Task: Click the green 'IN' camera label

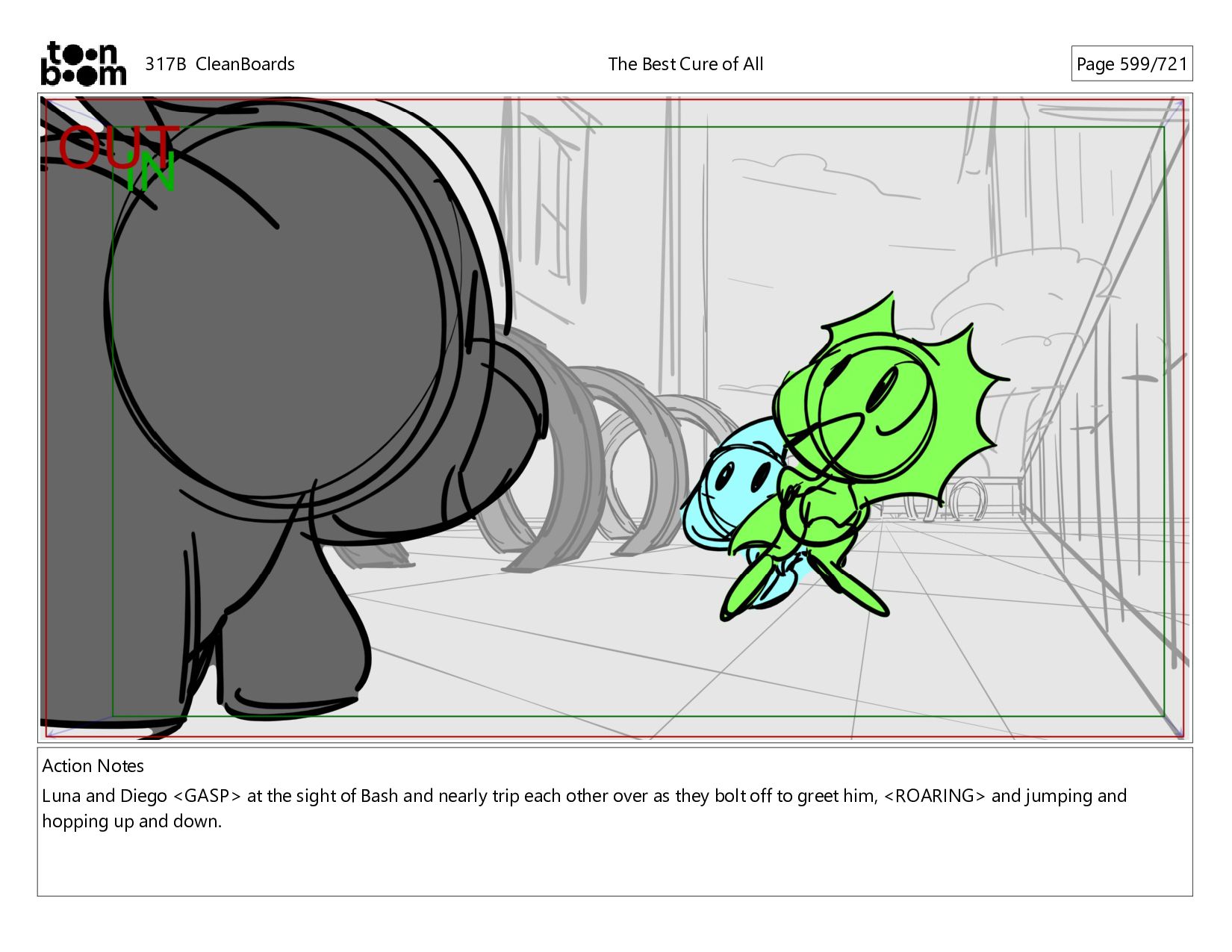Action: (x=151, y=172)
